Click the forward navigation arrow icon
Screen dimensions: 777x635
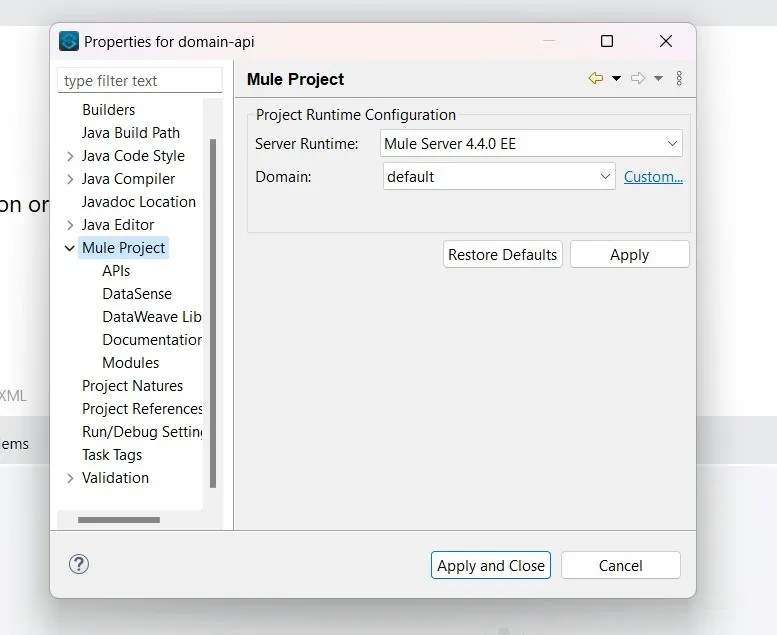click(x=638, y=78)
